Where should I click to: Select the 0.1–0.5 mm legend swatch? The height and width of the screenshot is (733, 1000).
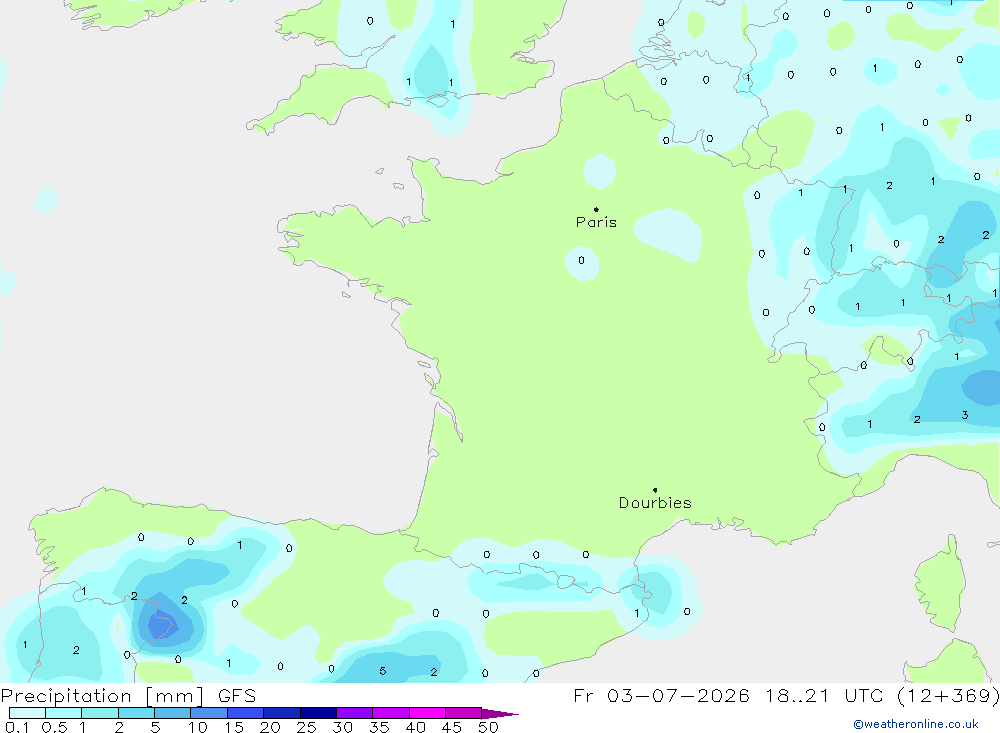coord(27,713)
